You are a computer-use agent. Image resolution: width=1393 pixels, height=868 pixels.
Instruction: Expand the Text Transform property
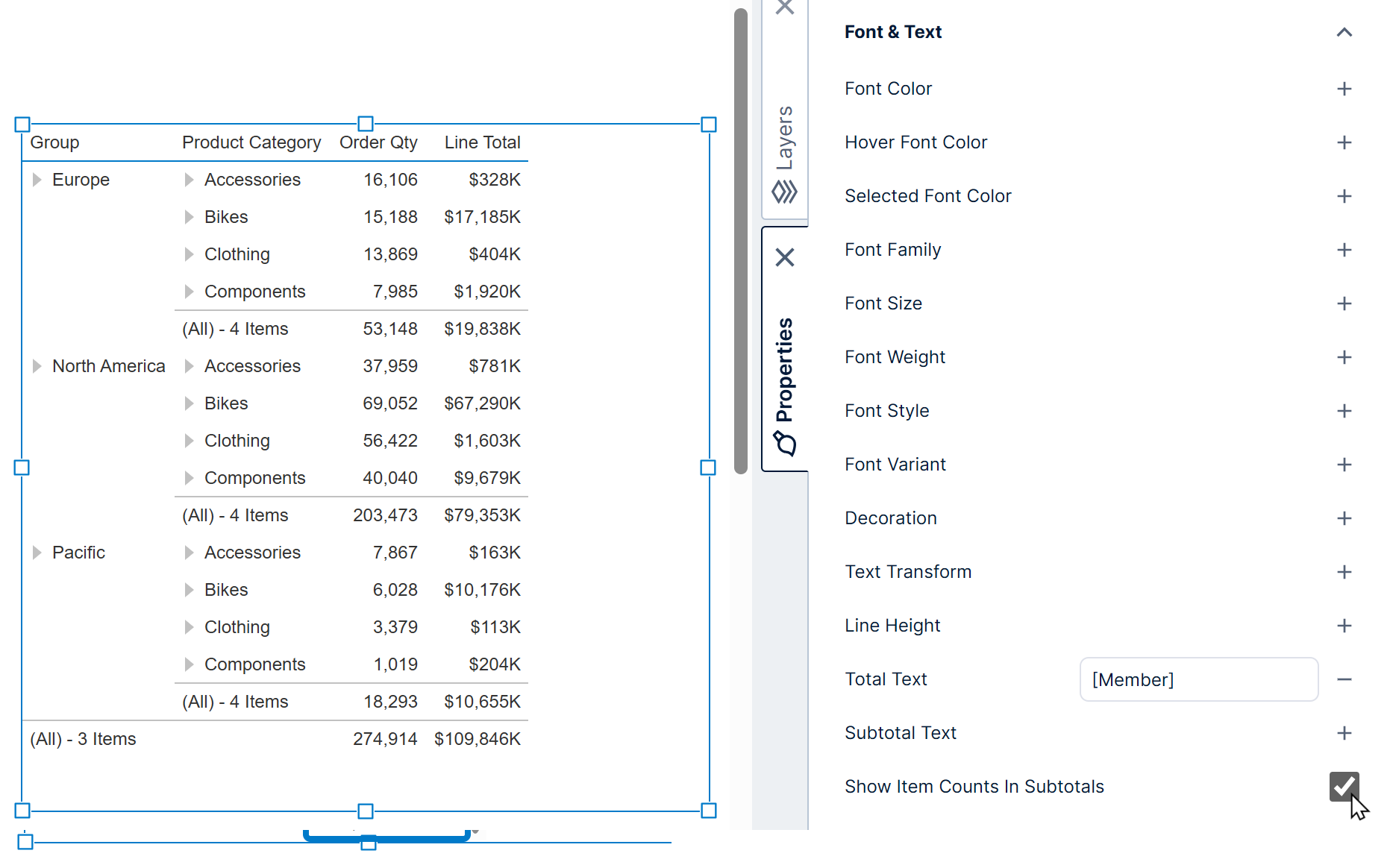coord(1344,572)
